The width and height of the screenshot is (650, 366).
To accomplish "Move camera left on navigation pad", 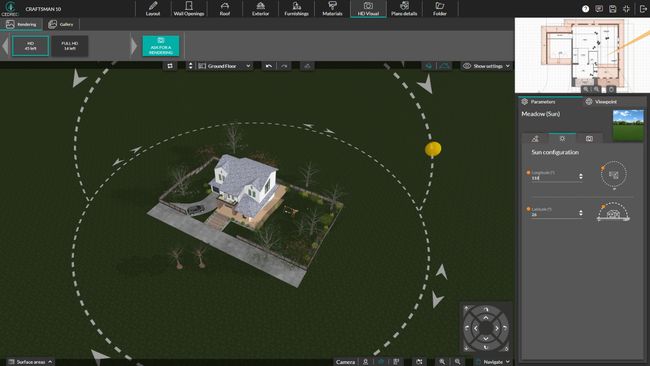I will [x=475, y=328].
